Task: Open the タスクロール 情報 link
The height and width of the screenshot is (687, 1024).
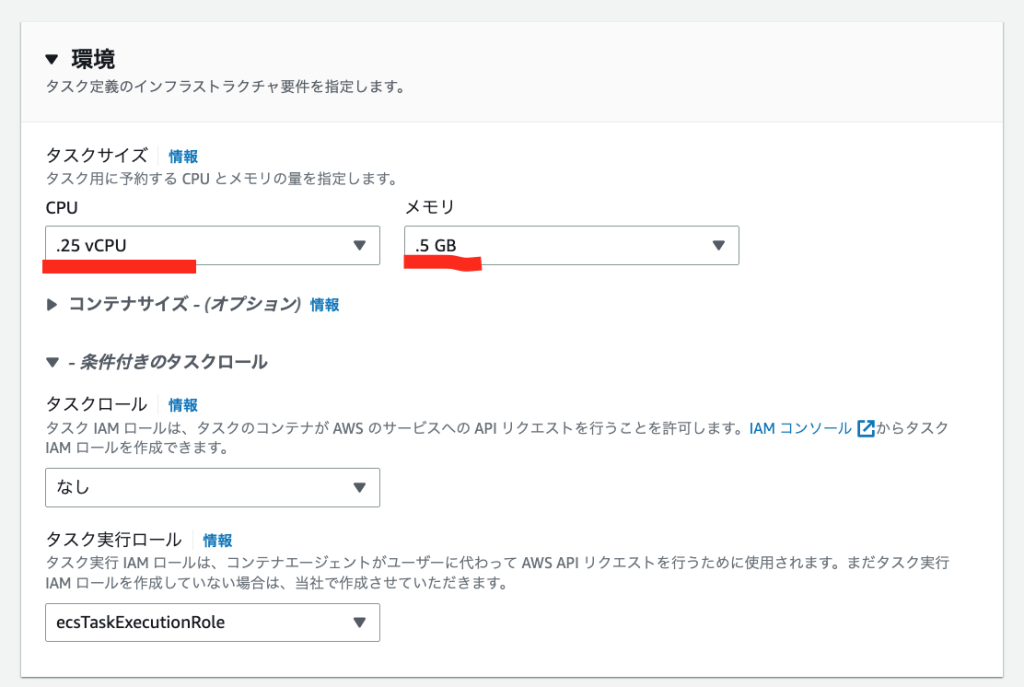Action: pos(183,404)
